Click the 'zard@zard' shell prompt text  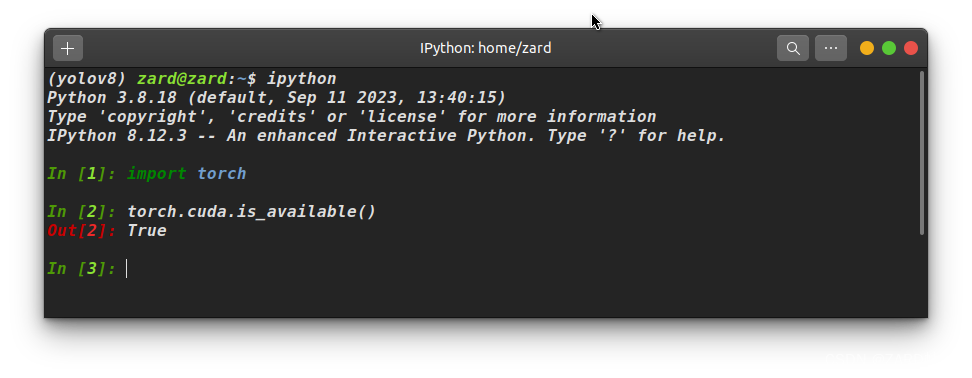click(x=182, y=79)
